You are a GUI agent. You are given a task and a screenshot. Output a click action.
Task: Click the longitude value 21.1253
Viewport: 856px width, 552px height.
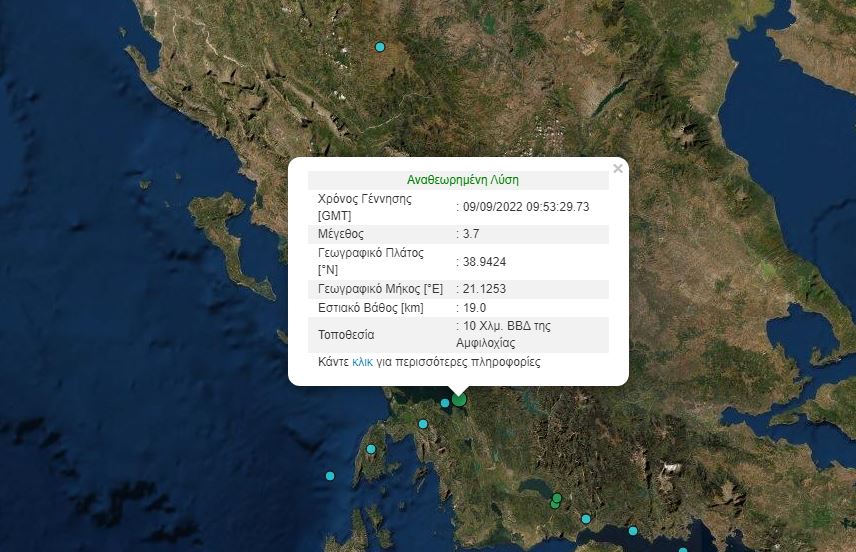486,289
